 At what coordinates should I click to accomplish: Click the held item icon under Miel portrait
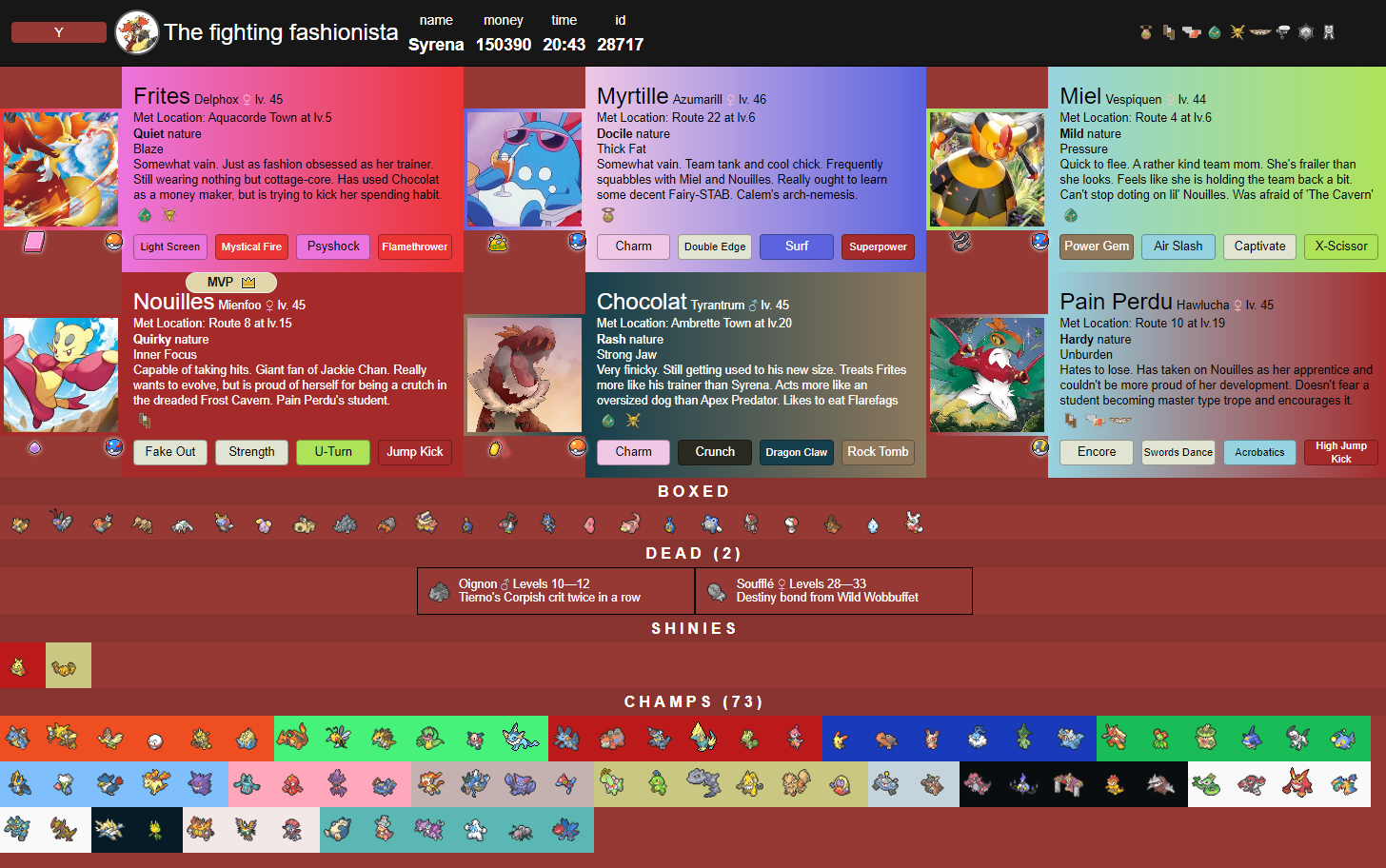pyautogui.click(x=960, y=242)
